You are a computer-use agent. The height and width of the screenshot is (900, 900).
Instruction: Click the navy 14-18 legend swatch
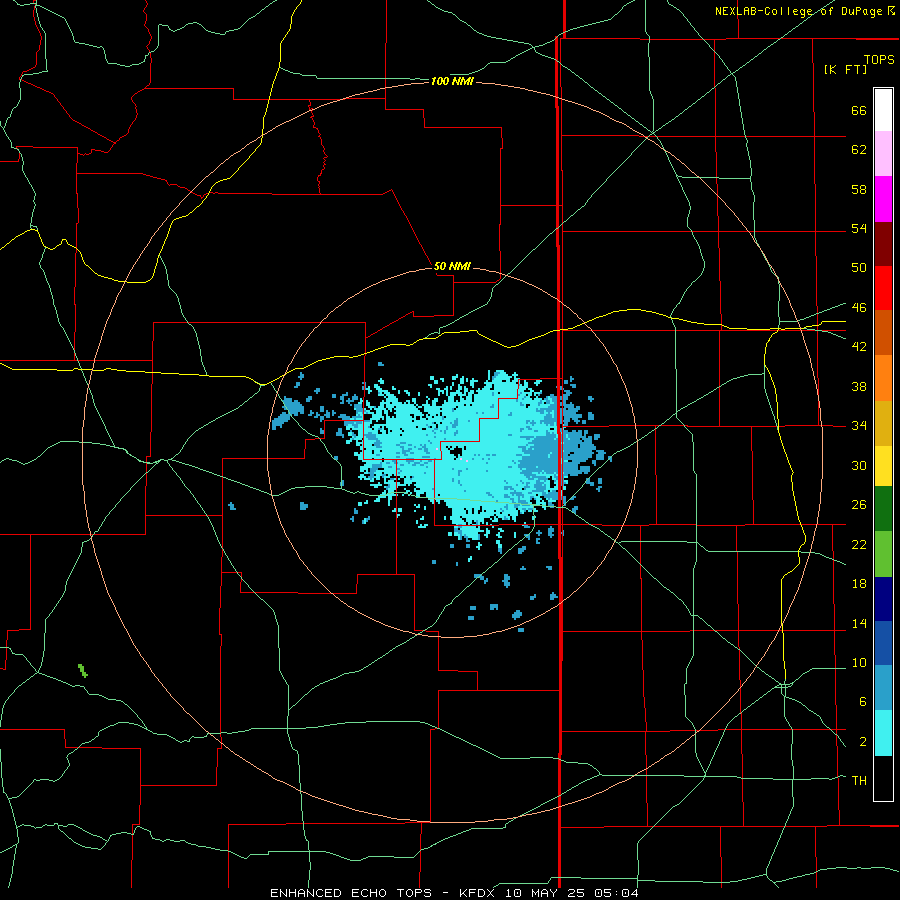pyautogui.click(x=883, y=599)
